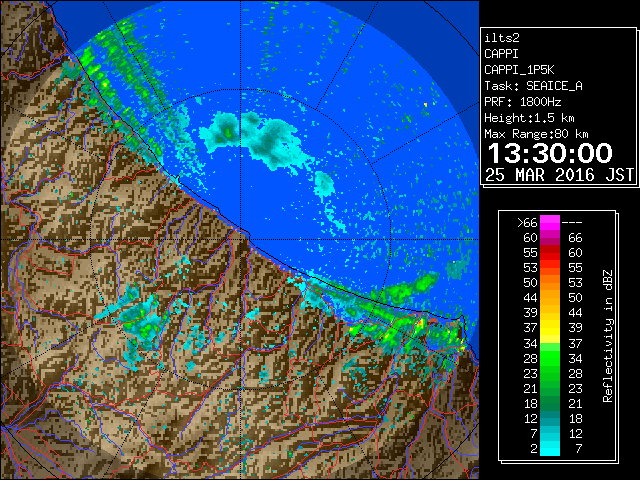Click the 'CAPPI_1P5K' product name
The width and height of the screenshot is (640, 480).
519,70
